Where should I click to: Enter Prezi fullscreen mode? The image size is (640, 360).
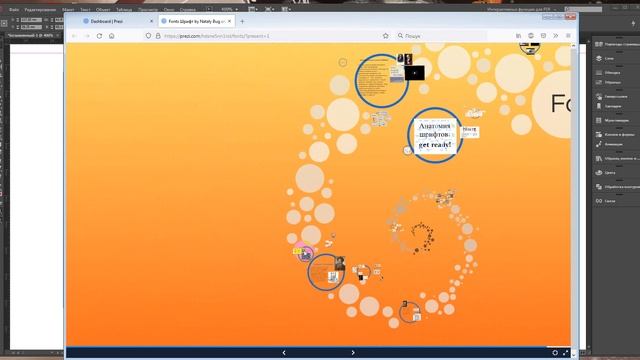tap(565, 353)
